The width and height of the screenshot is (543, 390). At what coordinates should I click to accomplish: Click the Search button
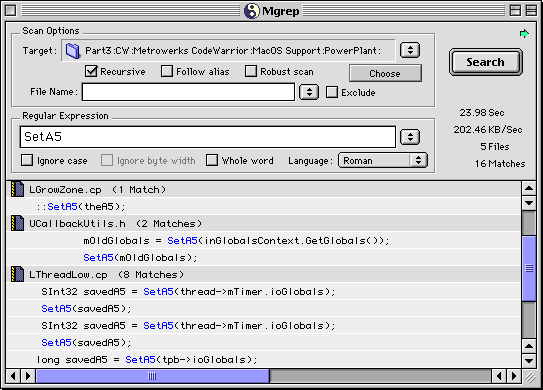486,62
